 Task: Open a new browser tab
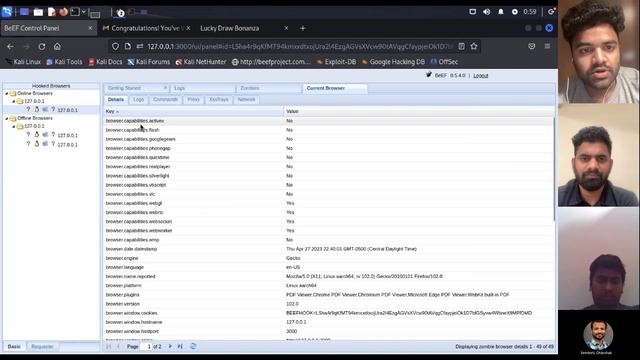302,28
